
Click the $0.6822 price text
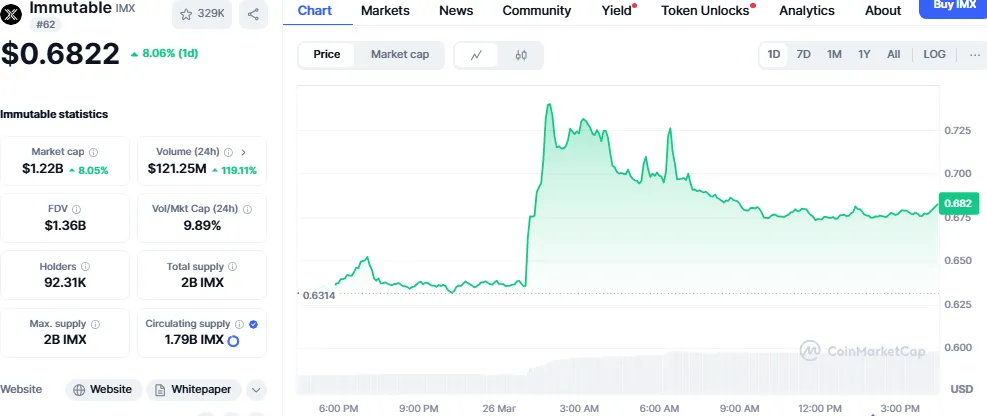pos(60,53)
